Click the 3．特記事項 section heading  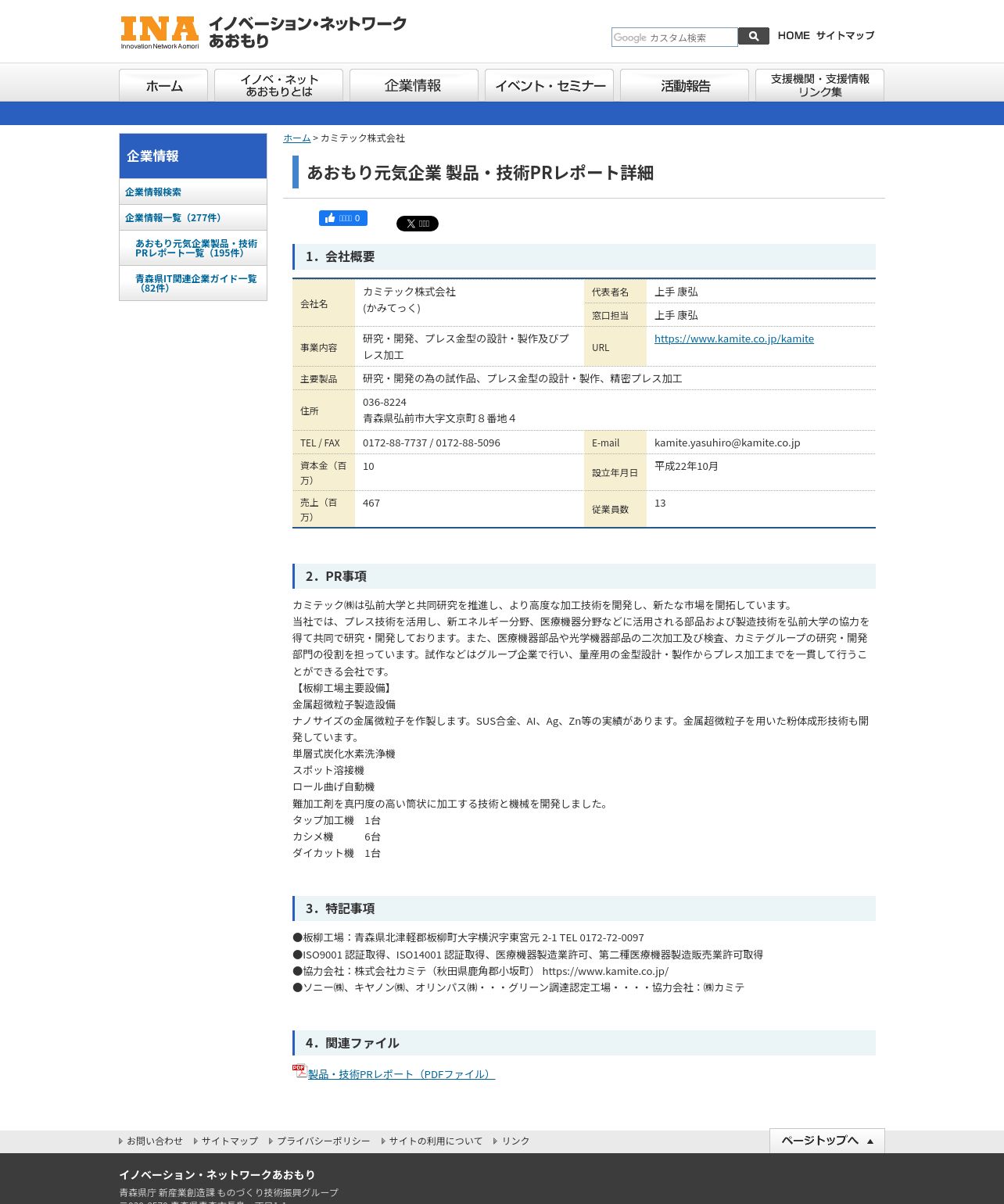(584, 908)
